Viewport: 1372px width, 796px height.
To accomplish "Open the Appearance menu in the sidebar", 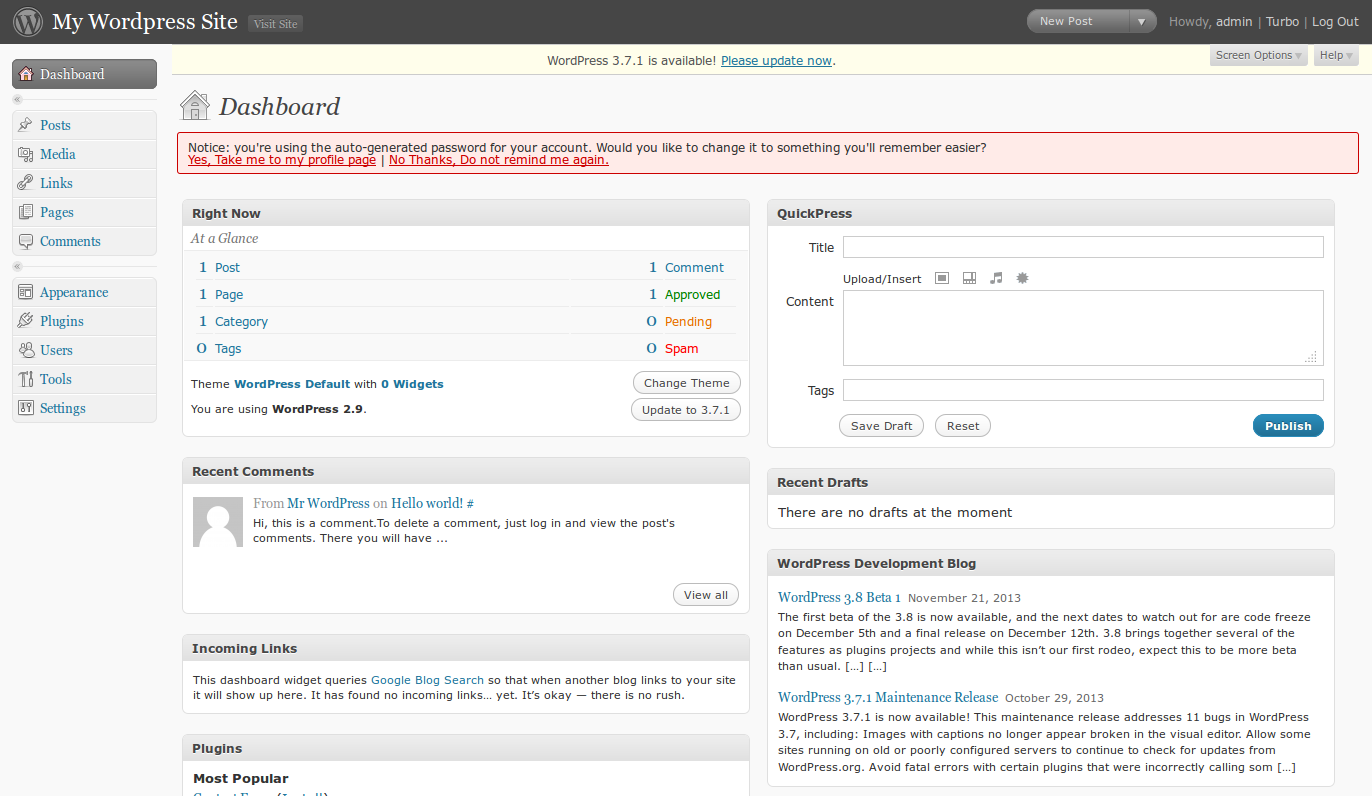I will pos(73,292).
